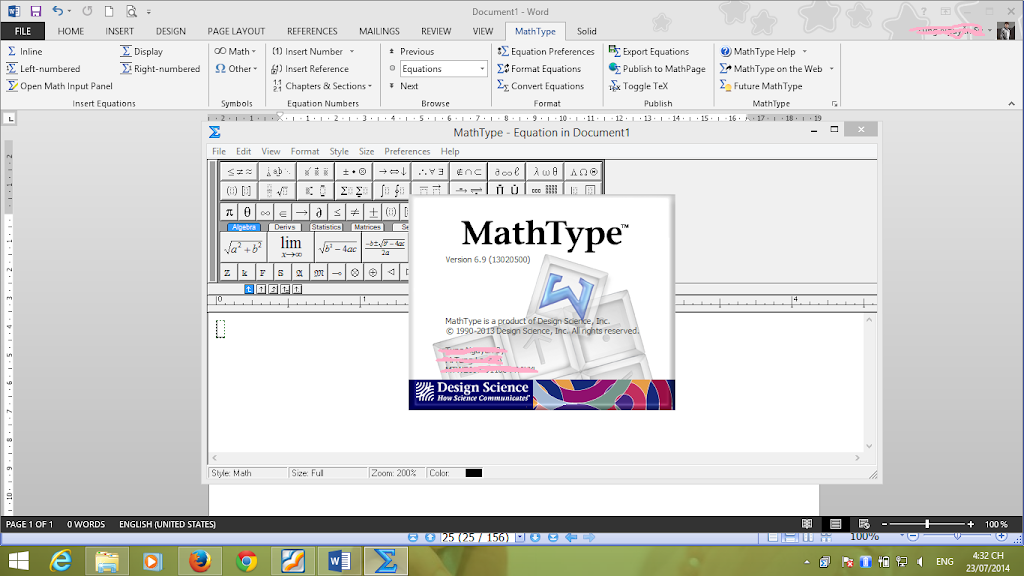
Task: Insert a Left-numbered equation
Action: 43,69
